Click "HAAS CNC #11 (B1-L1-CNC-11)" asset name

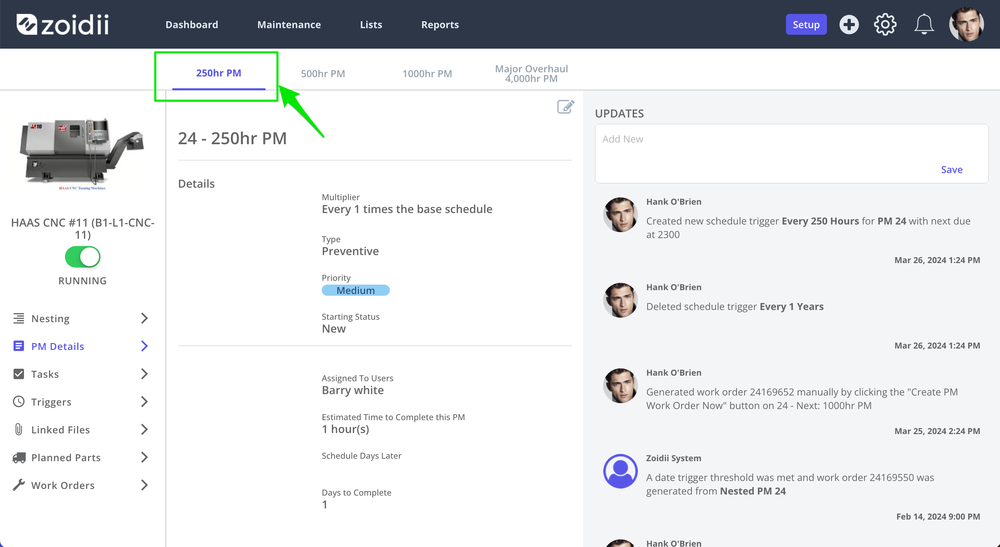coord(82,228)
